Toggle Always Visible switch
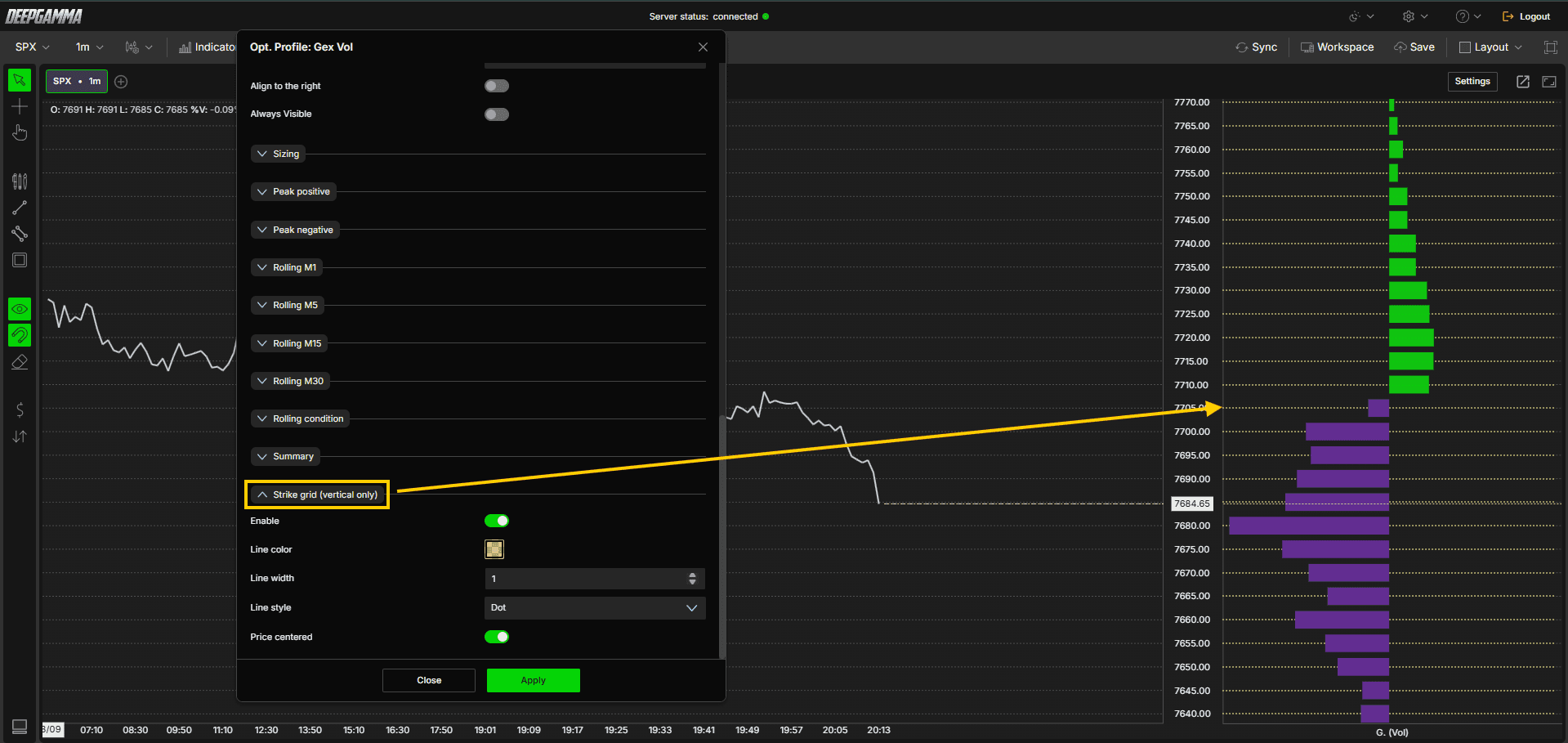This screenshot has width=1568, height=743. pyautogui.click(x=497, y=114)
